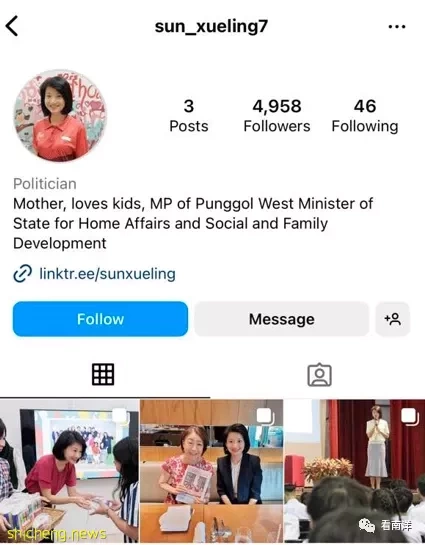Switch to the tagged photos tab
This screenshot has width=425, height=545.
click(319, 375)
